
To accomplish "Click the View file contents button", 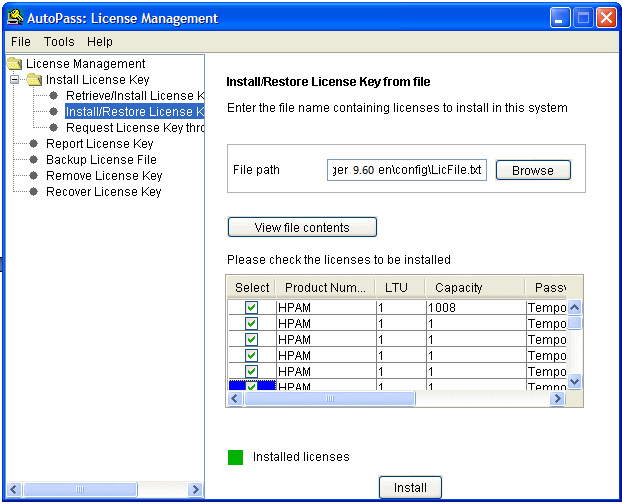I will (302, 227).
